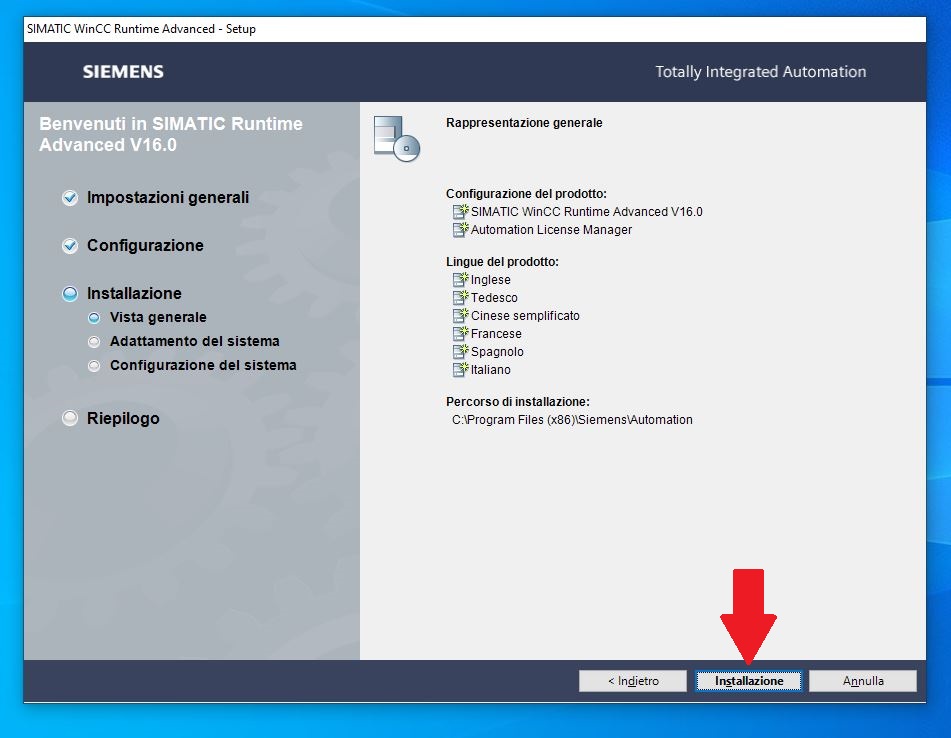Click the Configurazione del prodotto label
Image resolution: width=951 pixels, height=738 pixels.
pos(526,194)
